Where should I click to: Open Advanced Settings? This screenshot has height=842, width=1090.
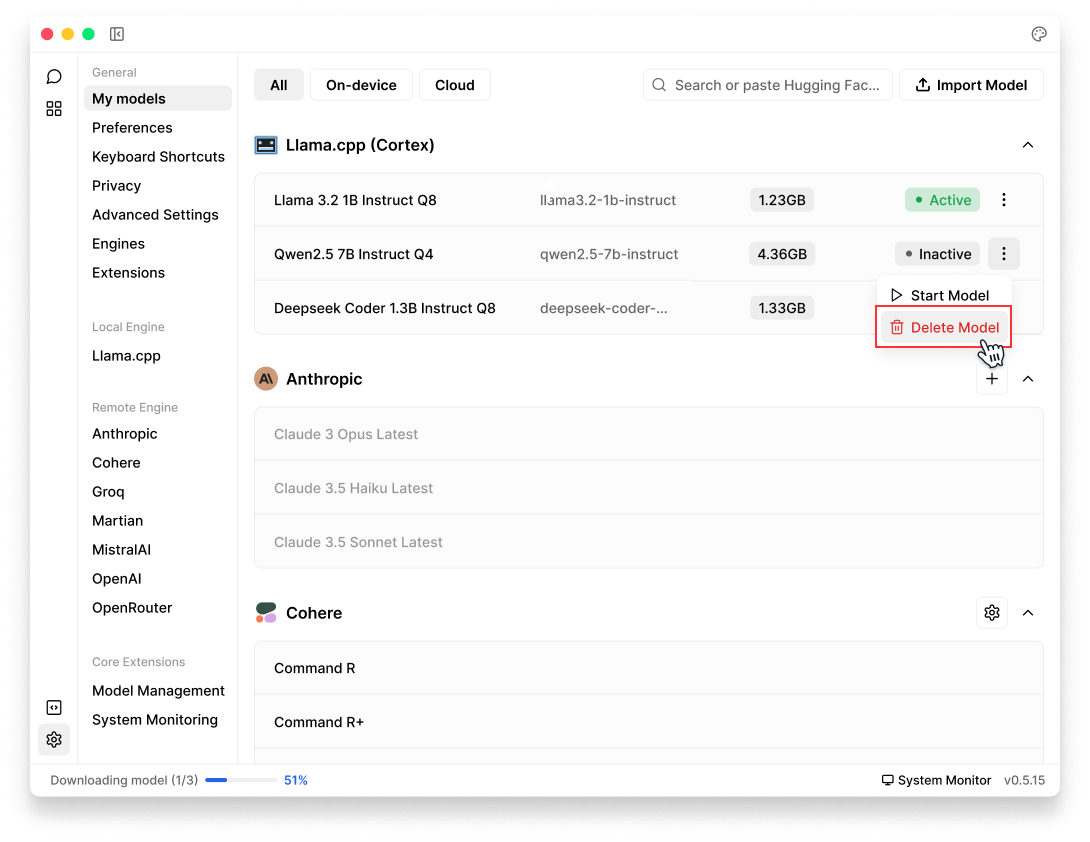pyautogui.click(x=155, y=215)
